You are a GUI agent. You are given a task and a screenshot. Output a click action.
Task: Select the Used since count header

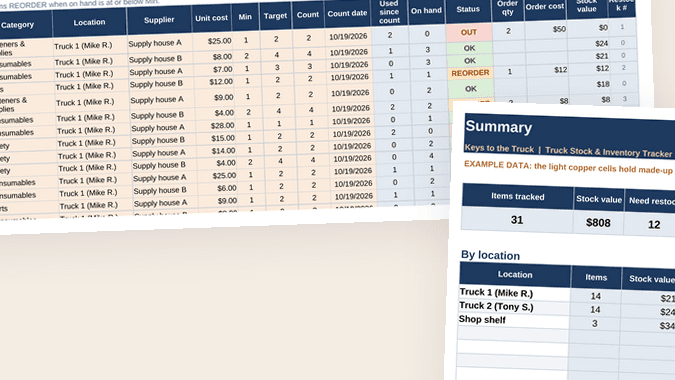[389, 12]
